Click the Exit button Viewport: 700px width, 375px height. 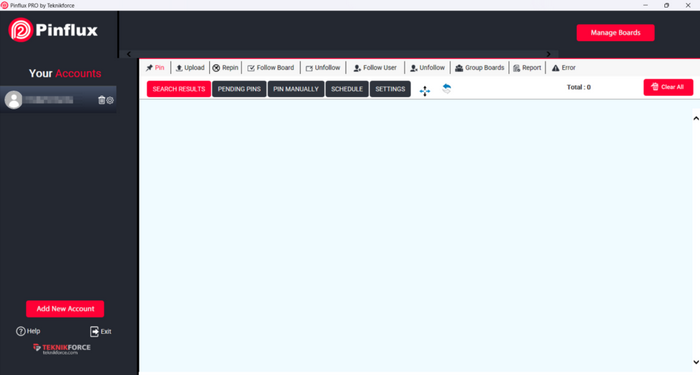coord(100,331)
